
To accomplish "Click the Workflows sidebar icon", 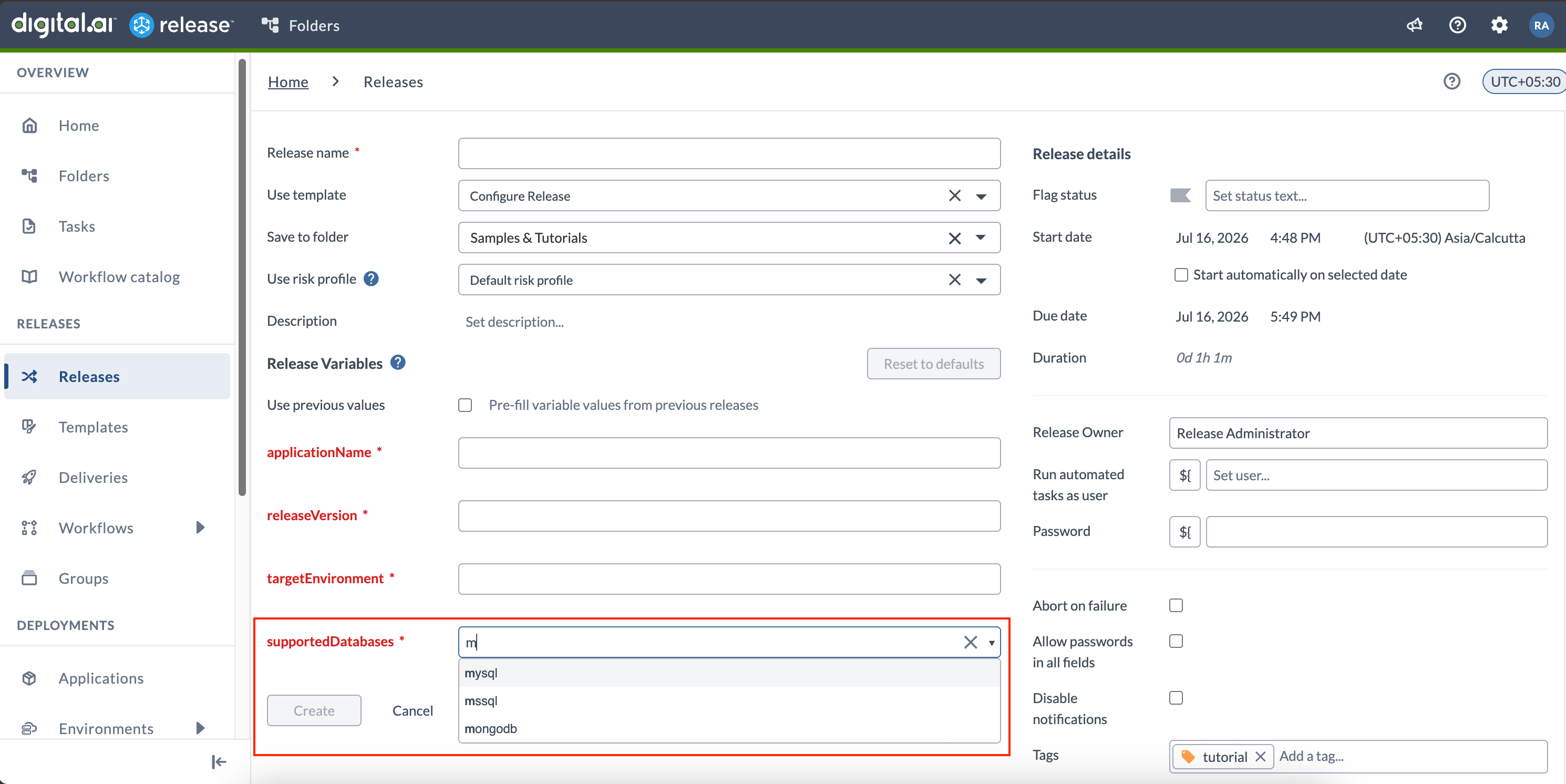I will [29, 528].
